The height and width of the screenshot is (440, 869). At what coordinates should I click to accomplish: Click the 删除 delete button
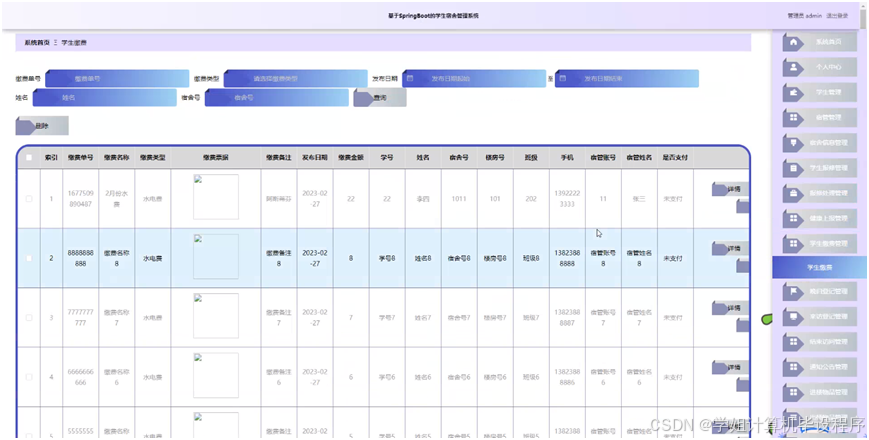tap(42, 125)
